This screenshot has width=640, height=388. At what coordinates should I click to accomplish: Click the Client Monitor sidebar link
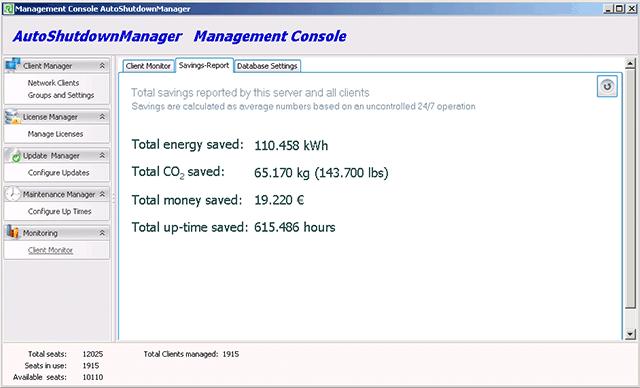click(x=50, y=250)
